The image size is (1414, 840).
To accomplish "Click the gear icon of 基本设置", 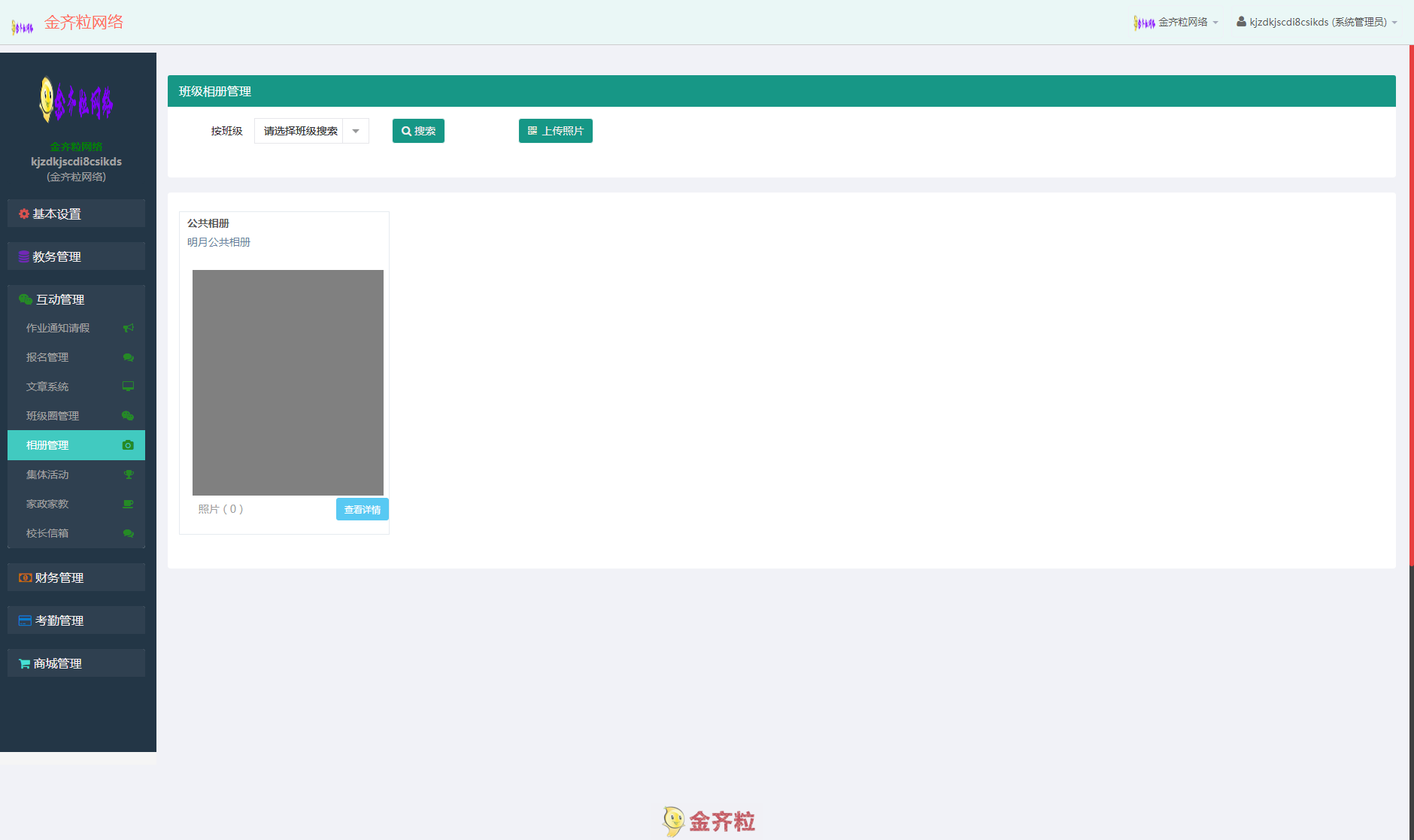I will [24, 214].
